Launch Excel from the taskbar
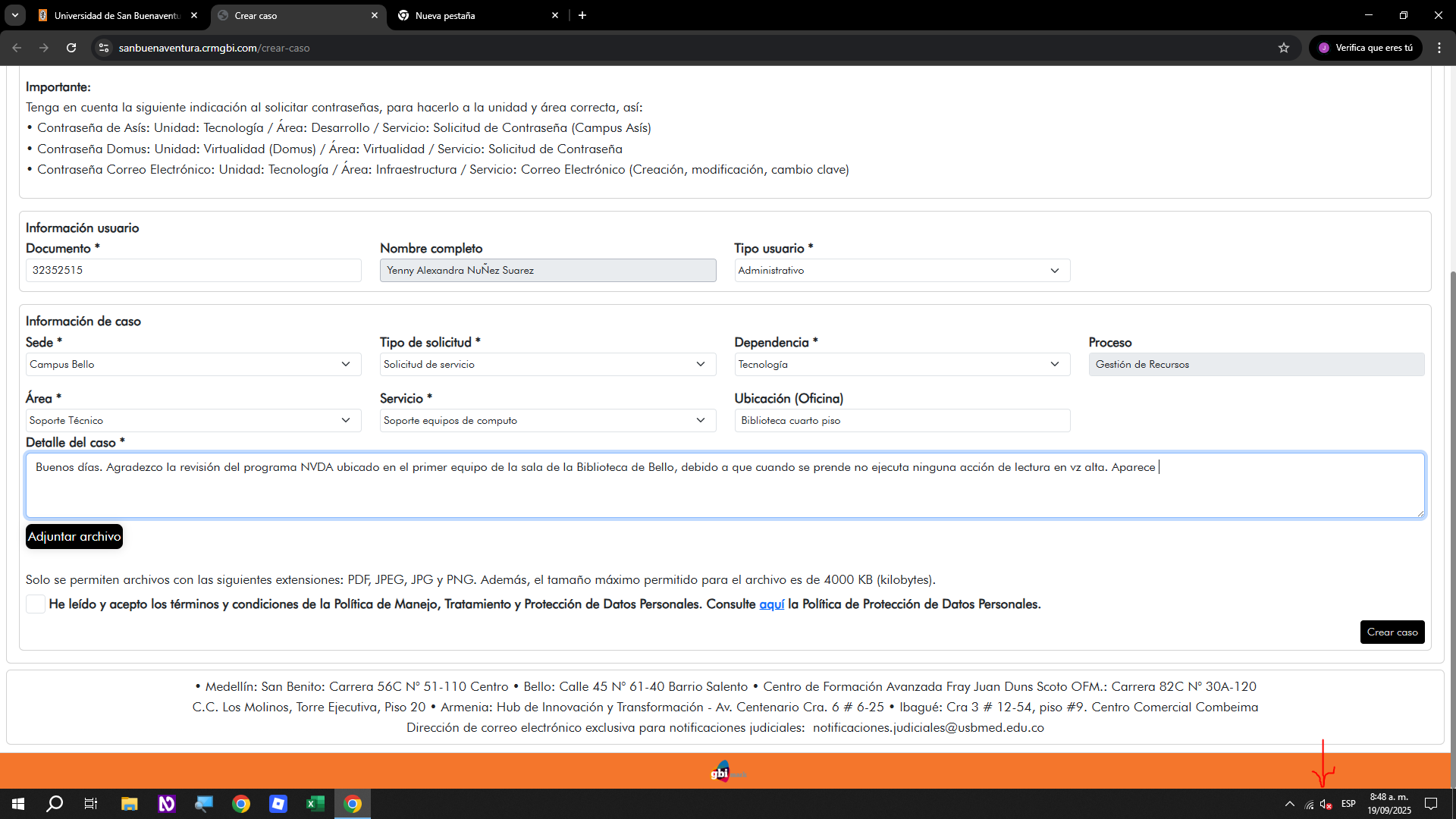Image resolution: width=1456 pixels, height=819 pixels. (315, 804)
